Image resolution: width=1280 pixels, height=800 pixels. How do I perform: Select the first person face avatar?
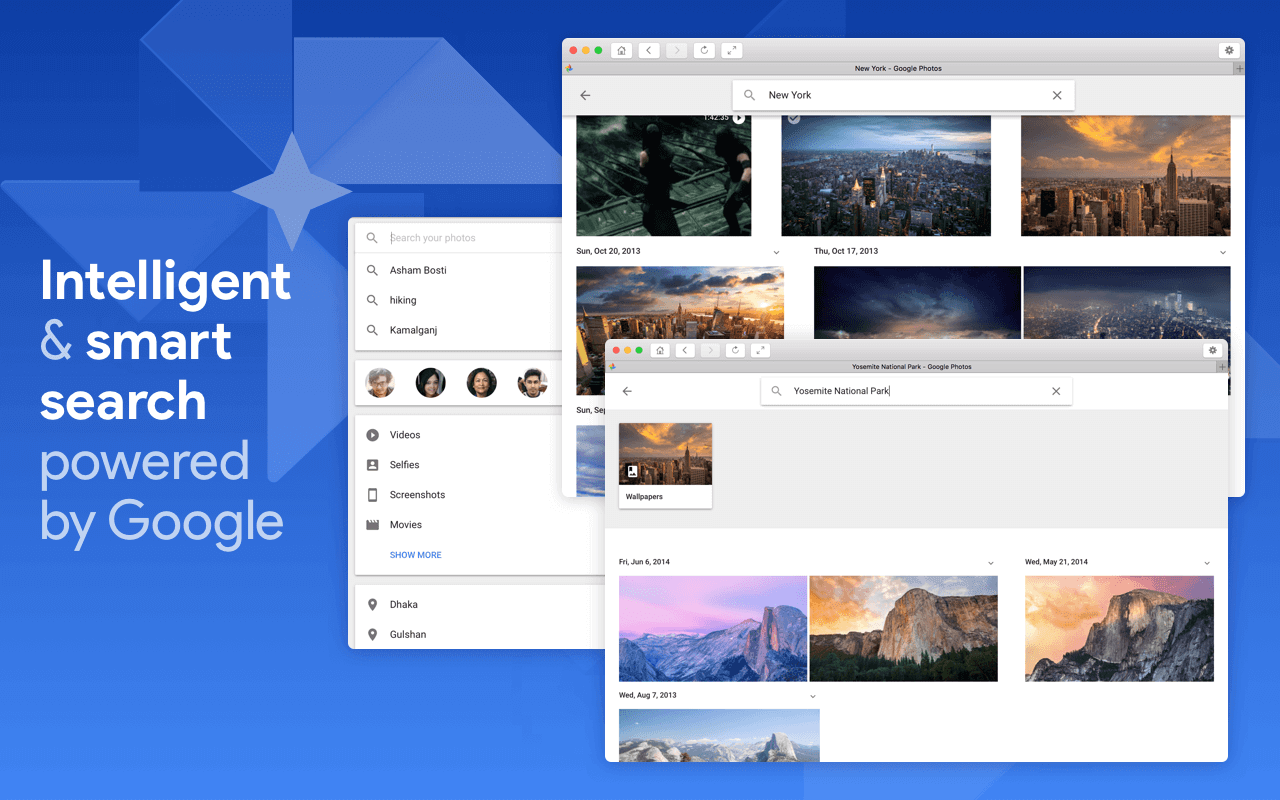point(380,382)
